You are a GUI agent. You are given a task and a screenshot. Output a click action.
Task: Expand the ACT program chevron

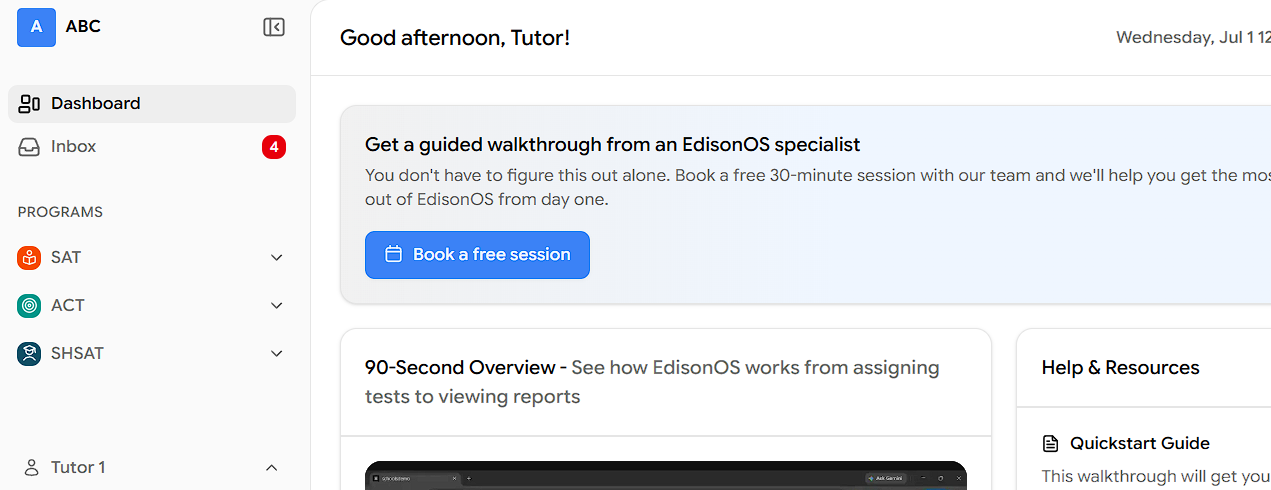(277, 305)
